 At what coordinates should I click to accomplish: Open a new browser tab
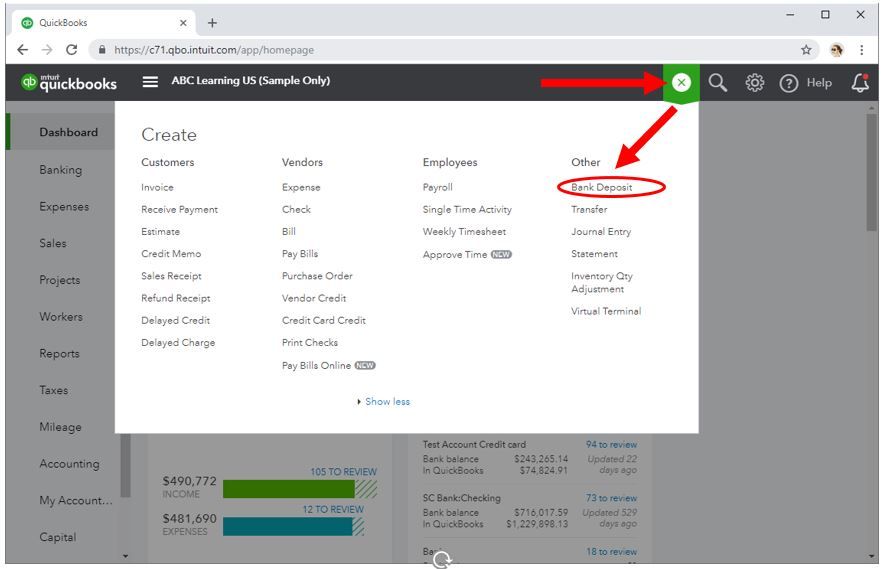click(x=212, y=23)
